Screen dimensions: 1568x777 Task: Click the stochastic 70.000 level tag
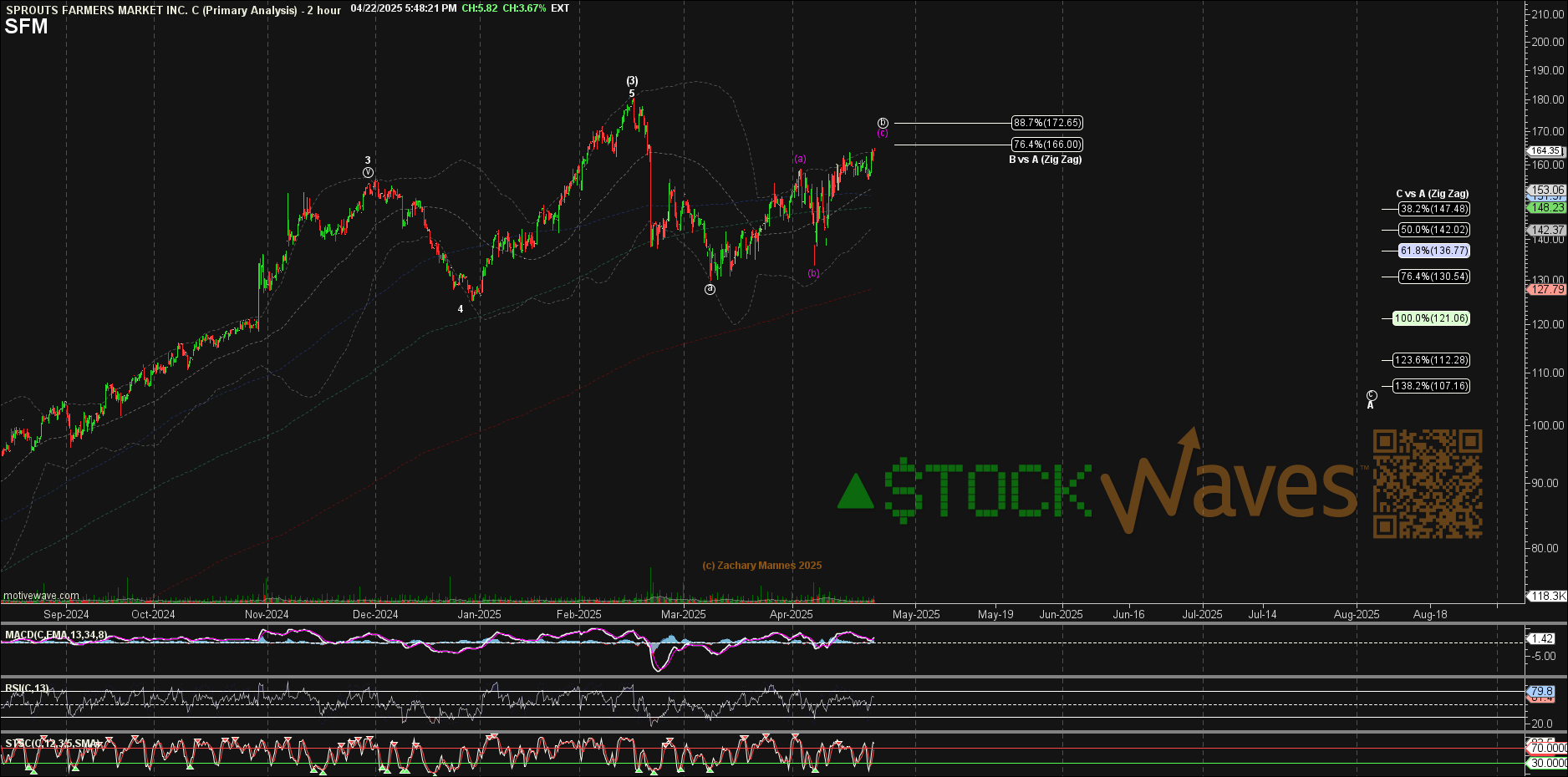pyautogui.click(x=1547, y=749)
